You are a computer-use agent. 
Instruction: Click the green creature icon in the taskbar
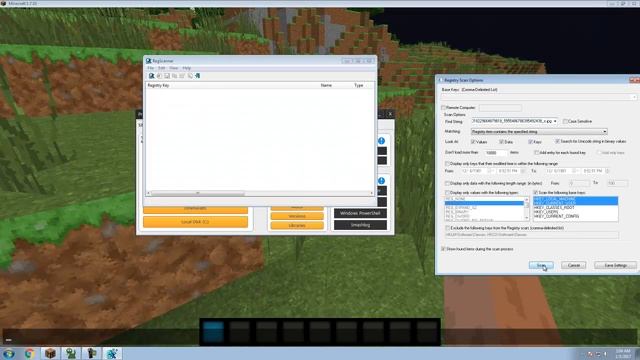click(71, 353)
